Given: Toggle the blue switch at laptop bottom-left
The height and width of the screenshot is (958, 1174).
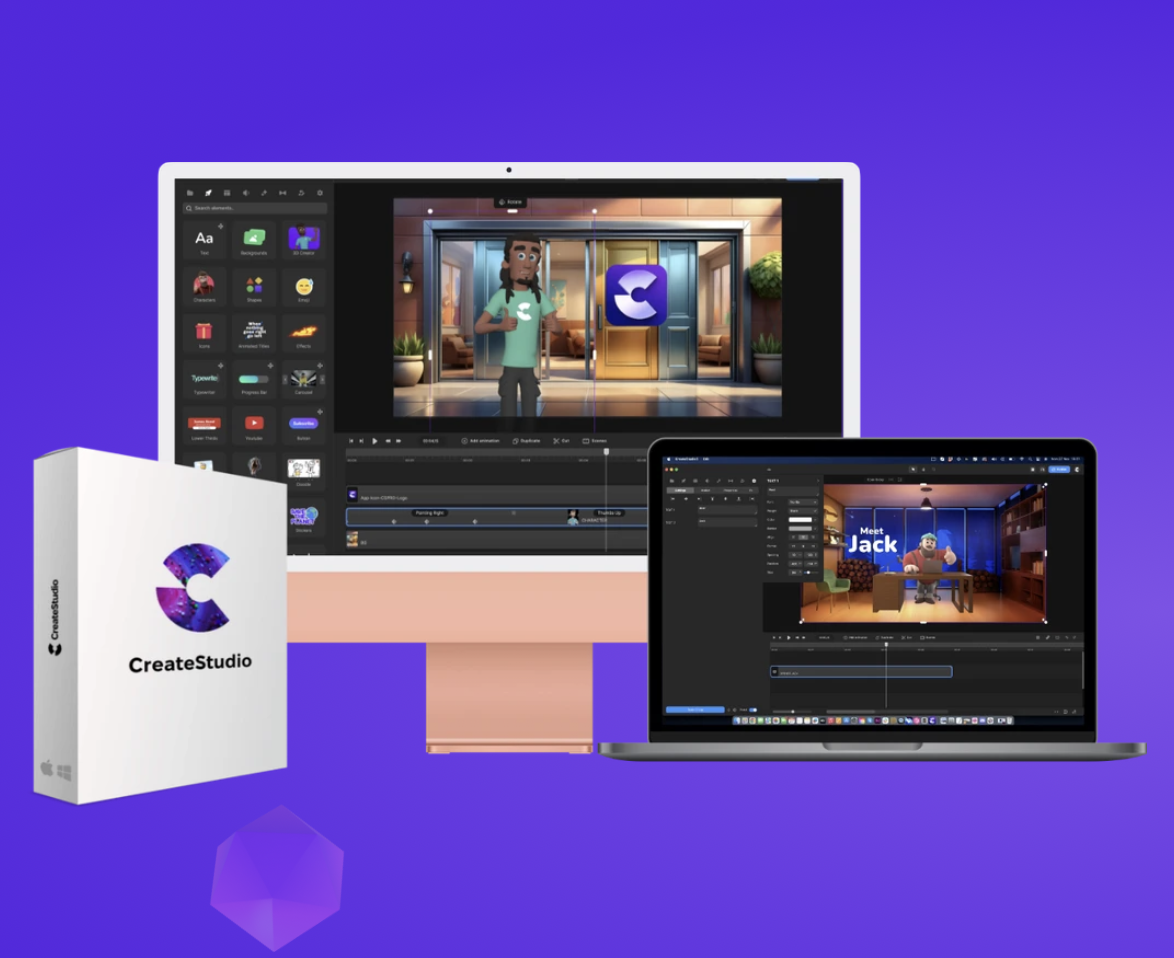Looking at the screenshot, I should coord(752,710).
